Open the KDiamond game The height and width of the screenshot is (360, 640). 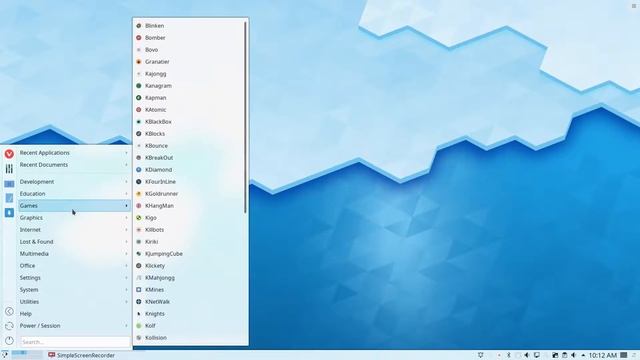point(189,170)
